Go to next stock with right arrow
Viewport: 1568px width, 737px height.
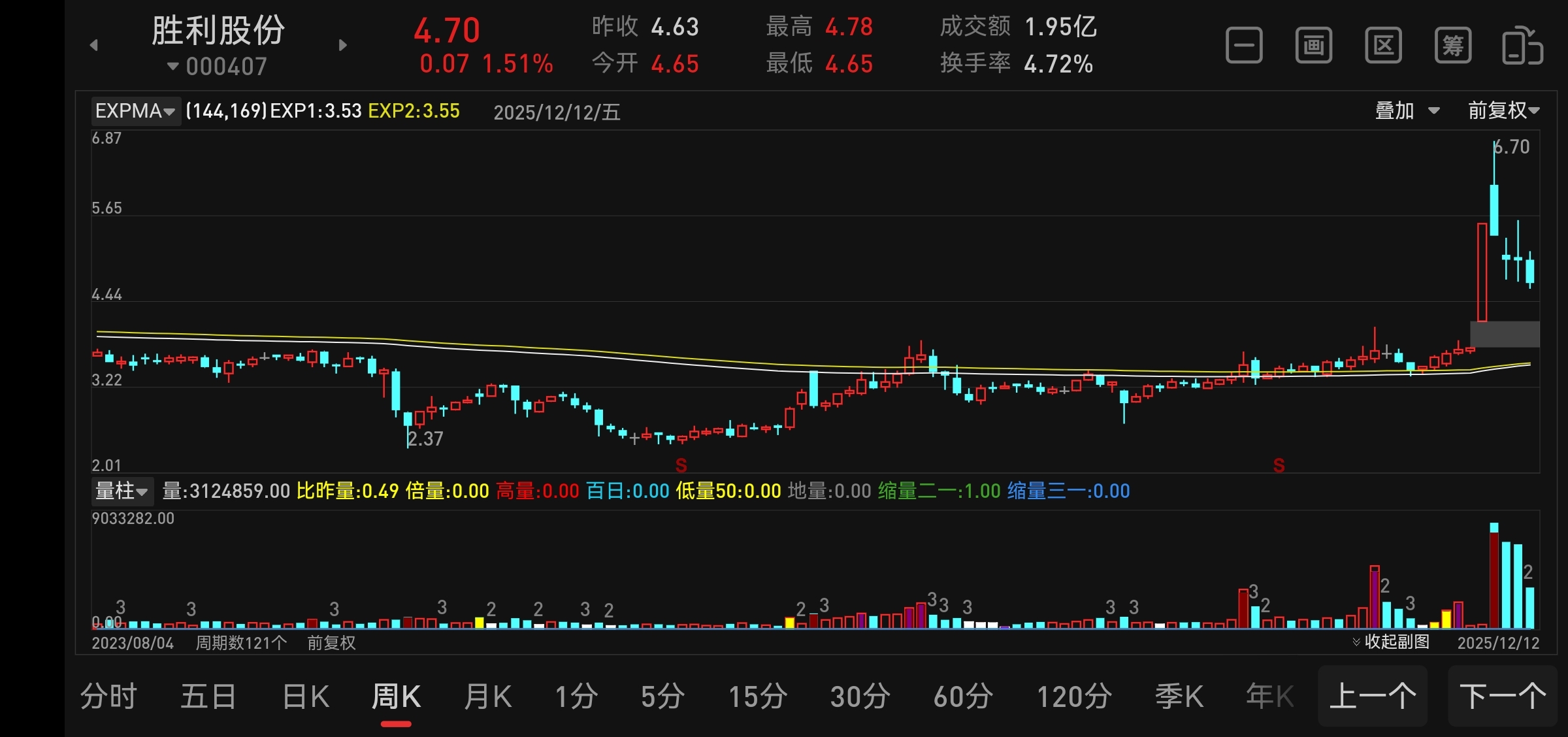point(342,45)
